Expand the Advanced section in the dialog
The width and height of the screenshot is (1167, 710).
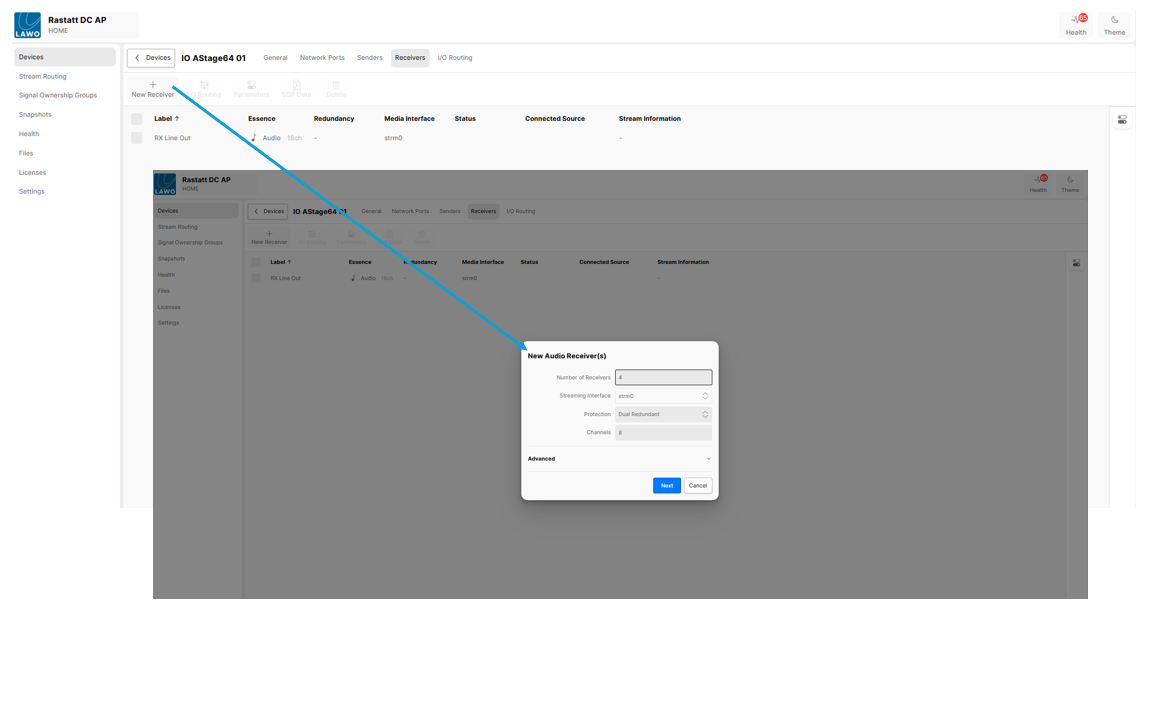[x=619, y=459]
